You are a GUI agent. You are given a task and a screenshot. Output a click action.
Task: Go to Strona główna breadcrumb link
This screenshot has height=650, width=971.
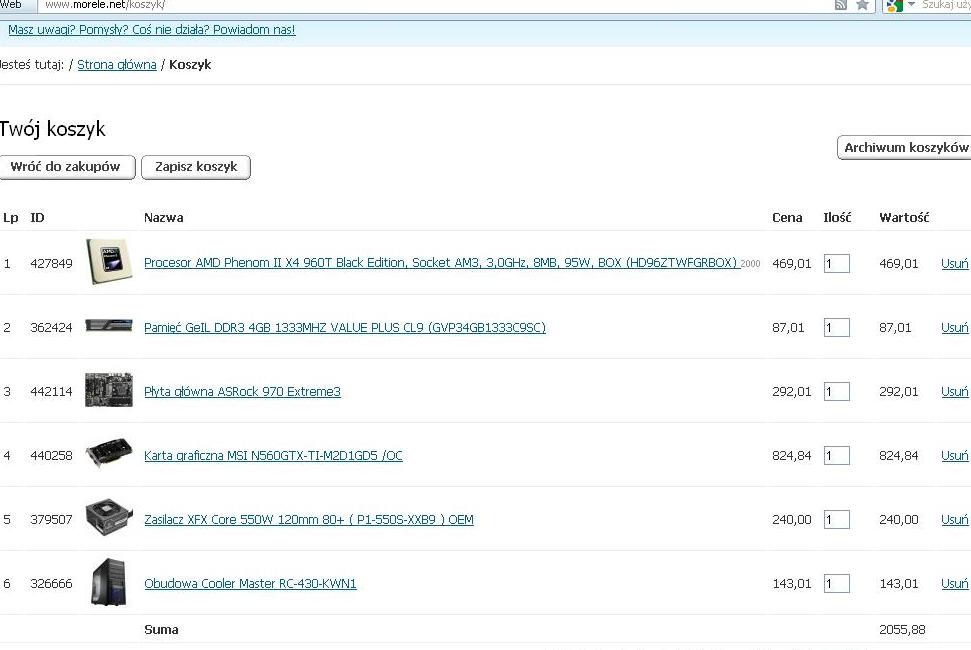117,64
